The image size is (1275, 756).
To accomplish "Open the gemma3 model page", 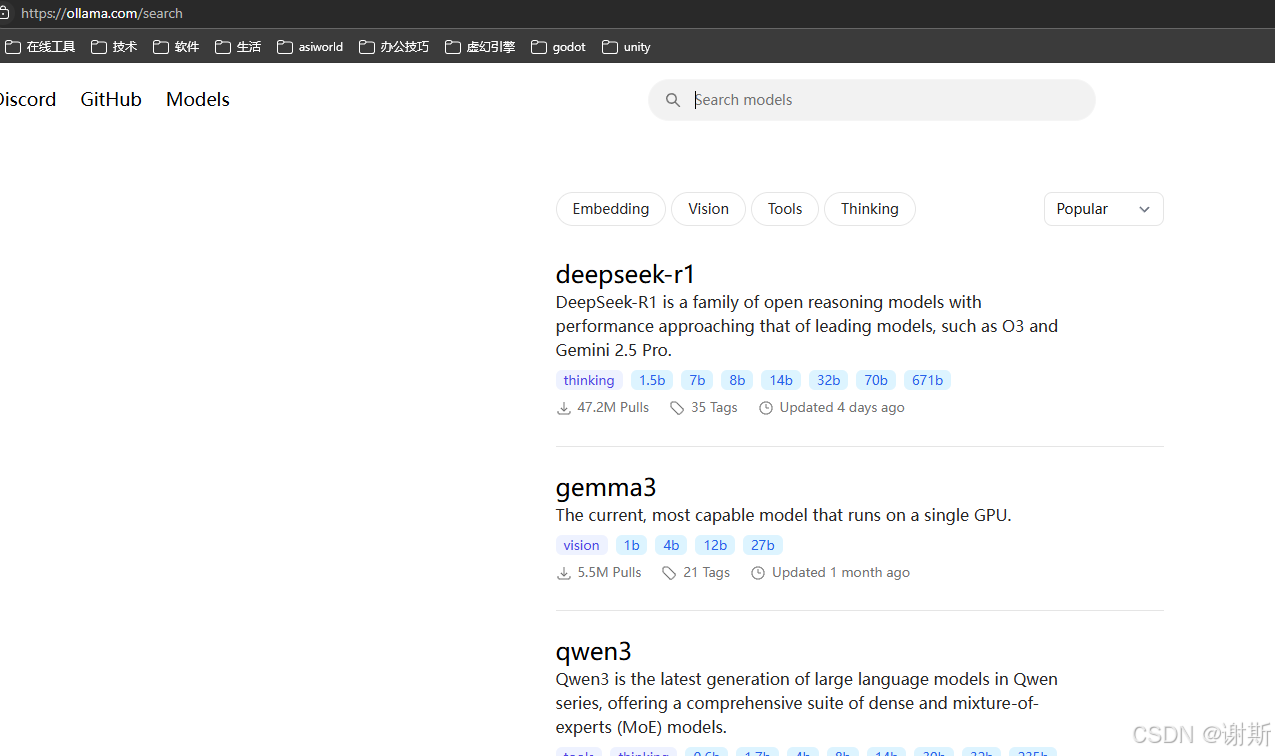I will [606, 488].
